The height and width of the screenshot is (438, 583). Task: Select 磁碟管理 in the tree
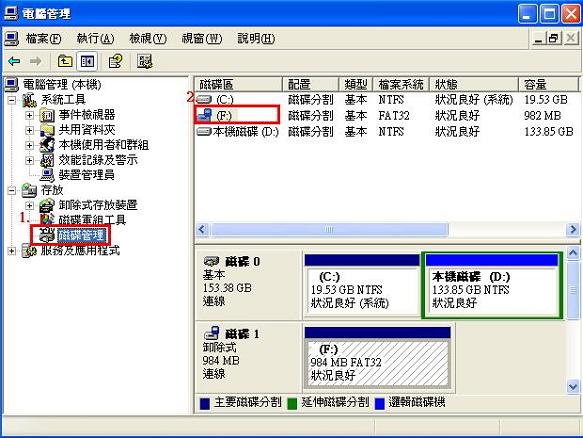pyautogui.click(x=81, y=235)
